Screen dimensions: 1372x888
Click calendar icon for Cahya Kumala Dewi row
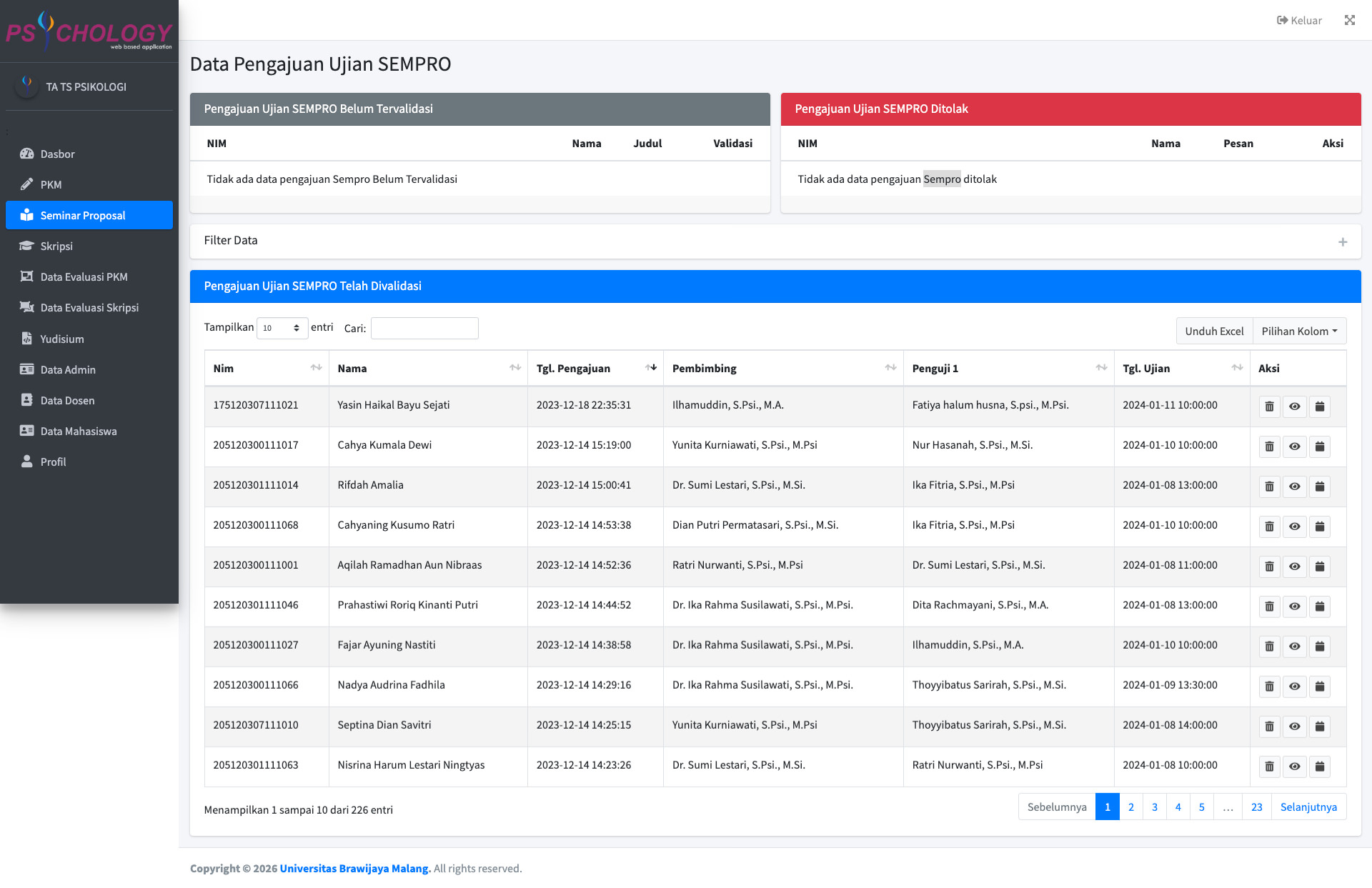coord(1319,447)
